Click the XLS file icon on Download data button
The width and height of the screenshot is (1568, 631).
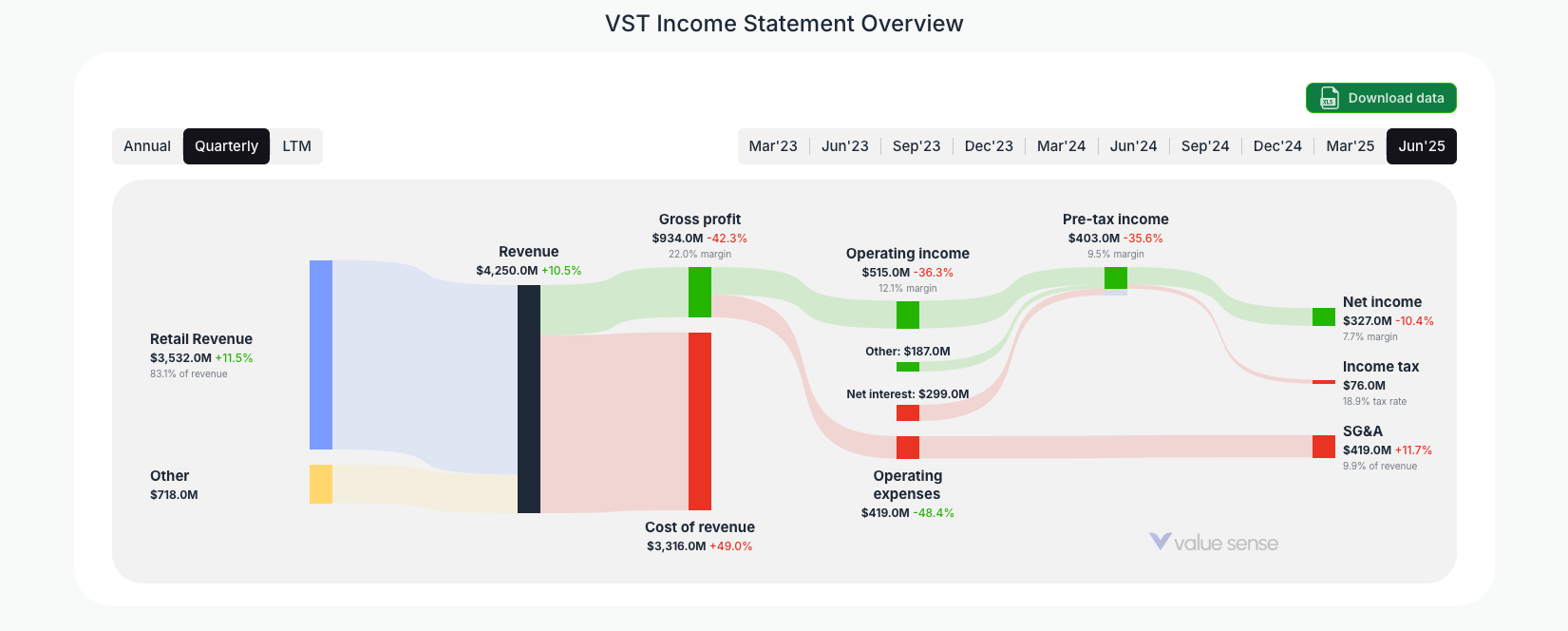(x=1328, y=98)
